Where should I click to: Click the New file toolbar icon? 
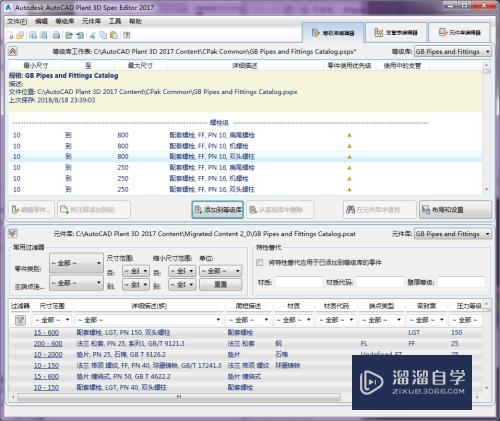point(10,35)
